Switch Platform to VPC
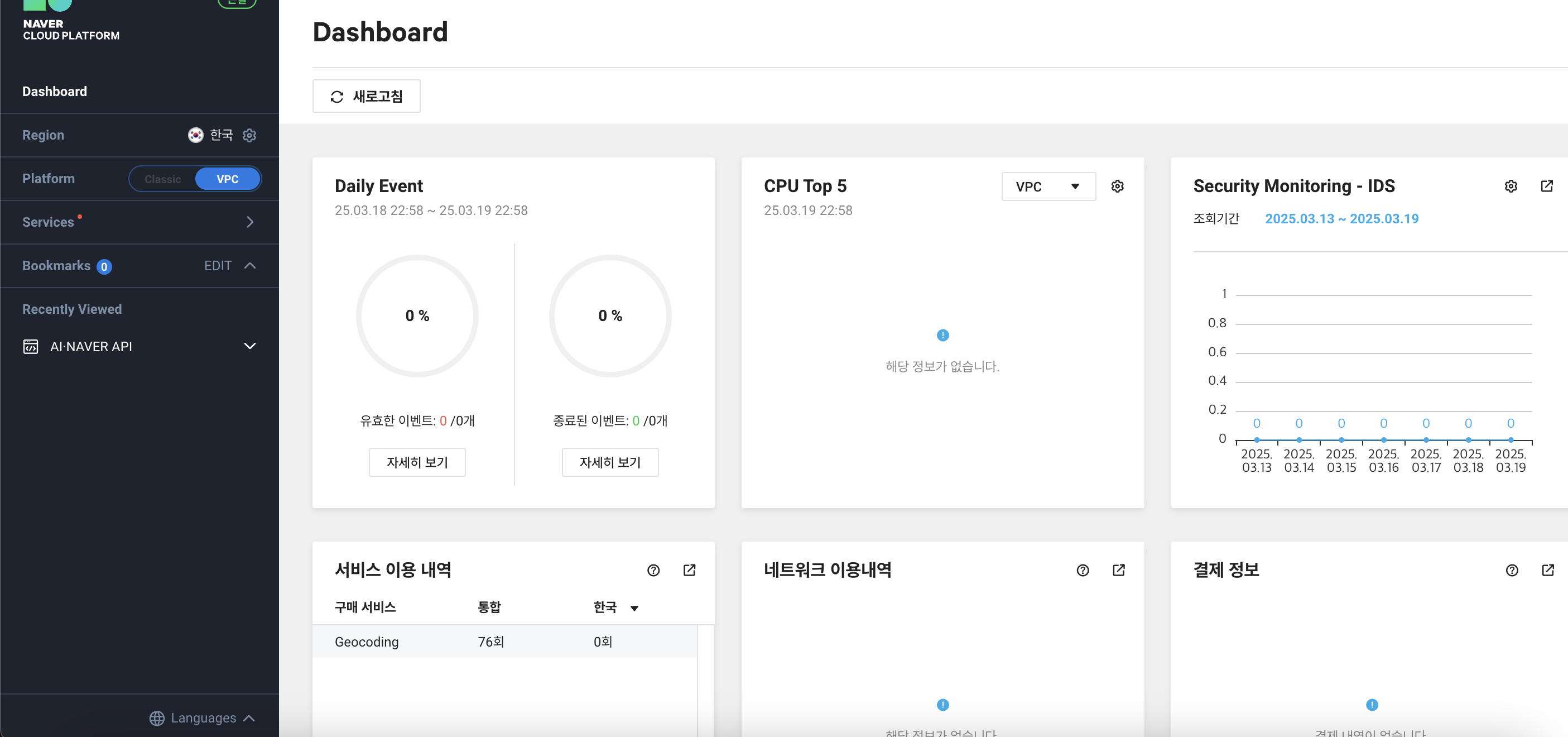Image resolution: width=1568 pixels, height=737 pixels. click(228, 179)
